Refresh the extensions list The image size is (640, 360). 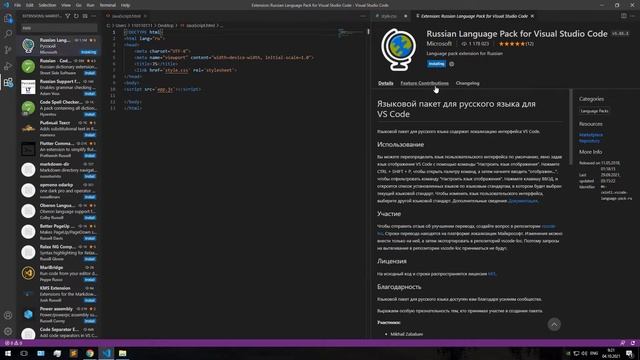pos(76,16)
